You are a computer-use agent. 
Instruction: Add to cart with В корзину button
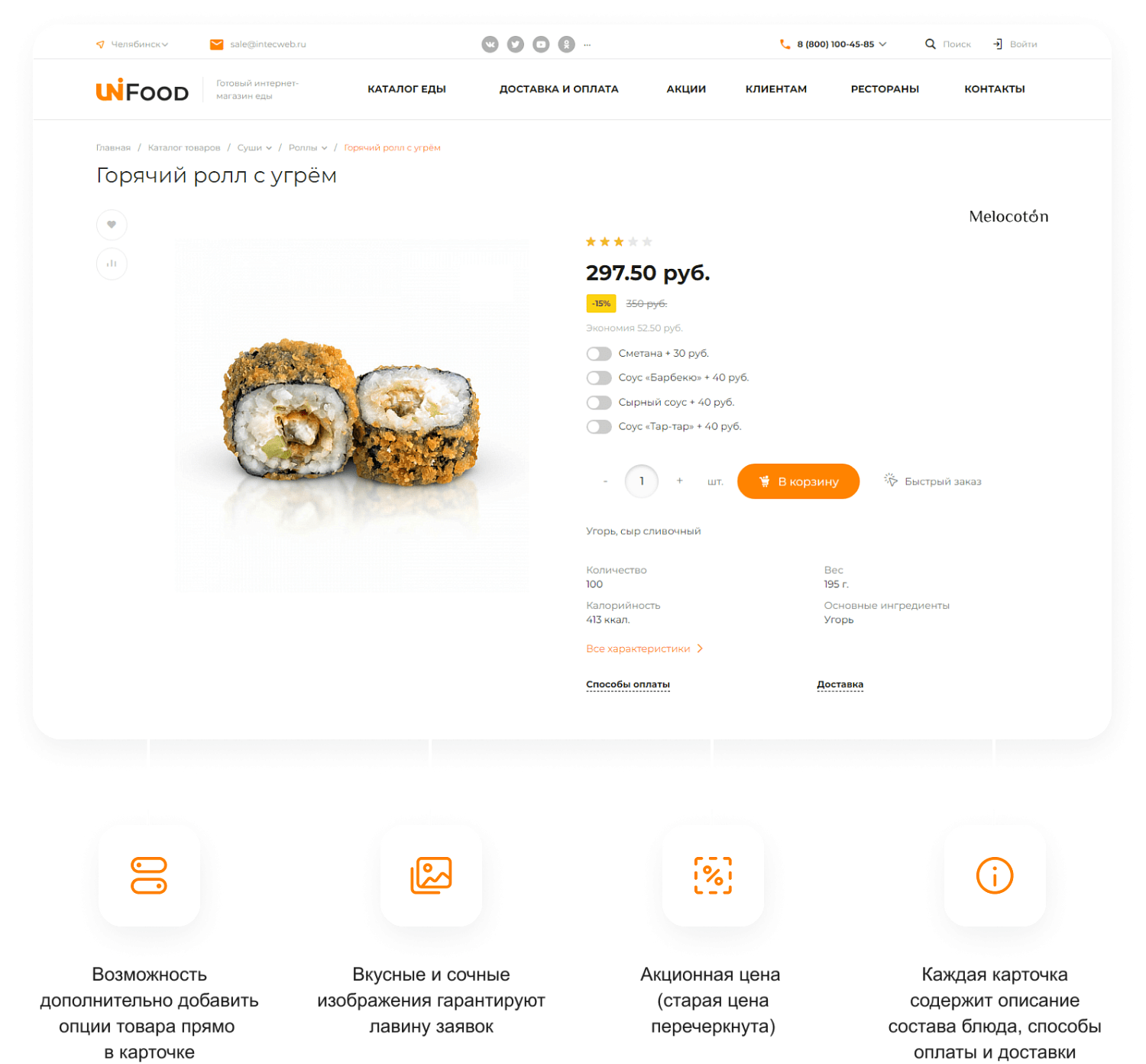pyautogui.click(x=798, y=481)
